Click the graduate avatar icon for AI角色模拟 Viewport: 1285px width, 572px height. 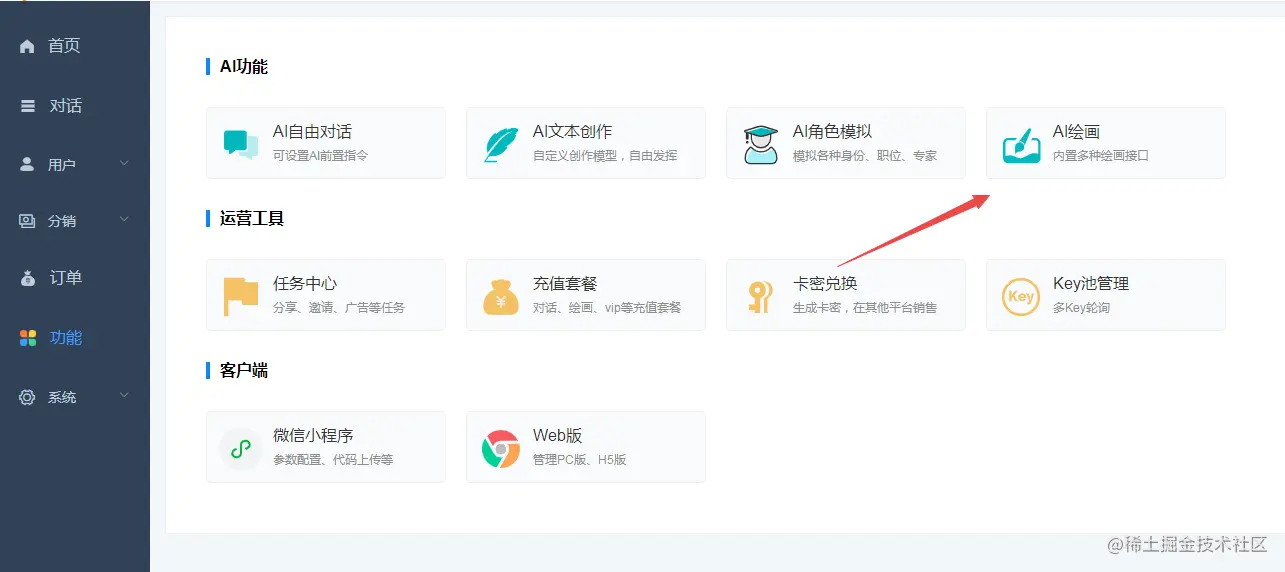click(x=760, y=144)
